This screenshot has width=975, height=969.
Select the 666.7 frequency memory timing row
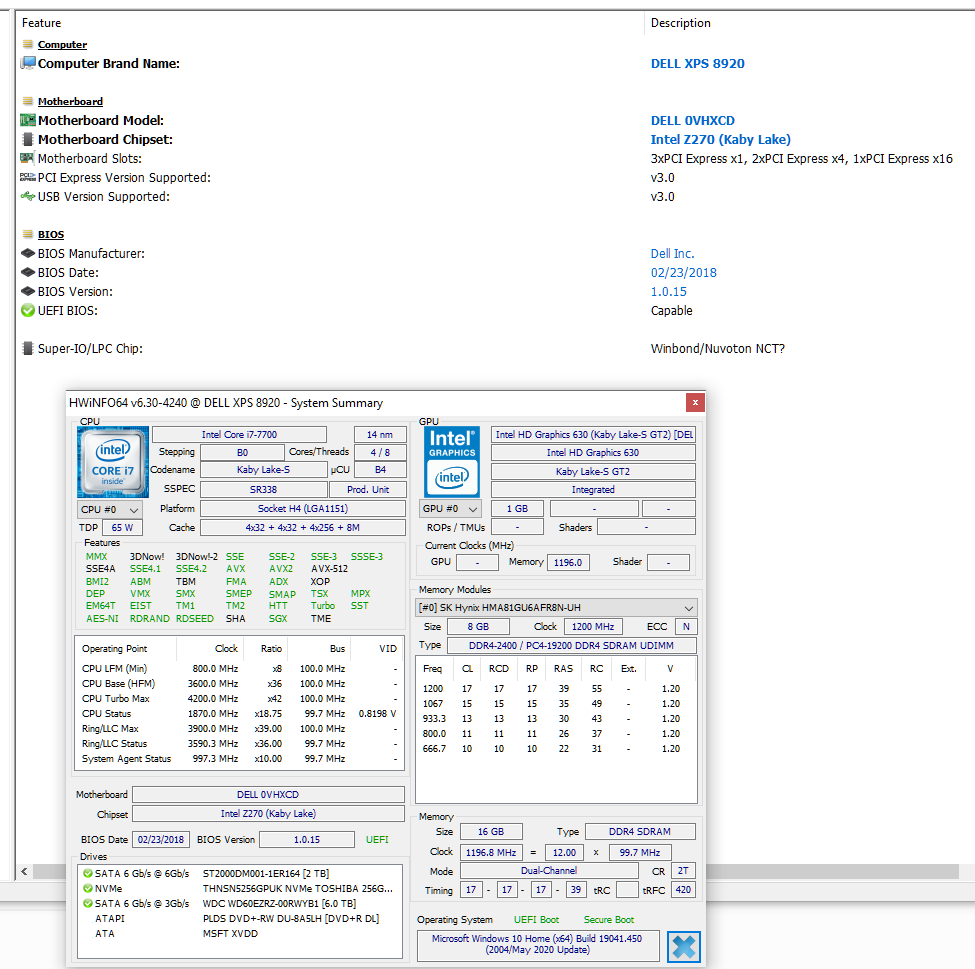(555, 748)
